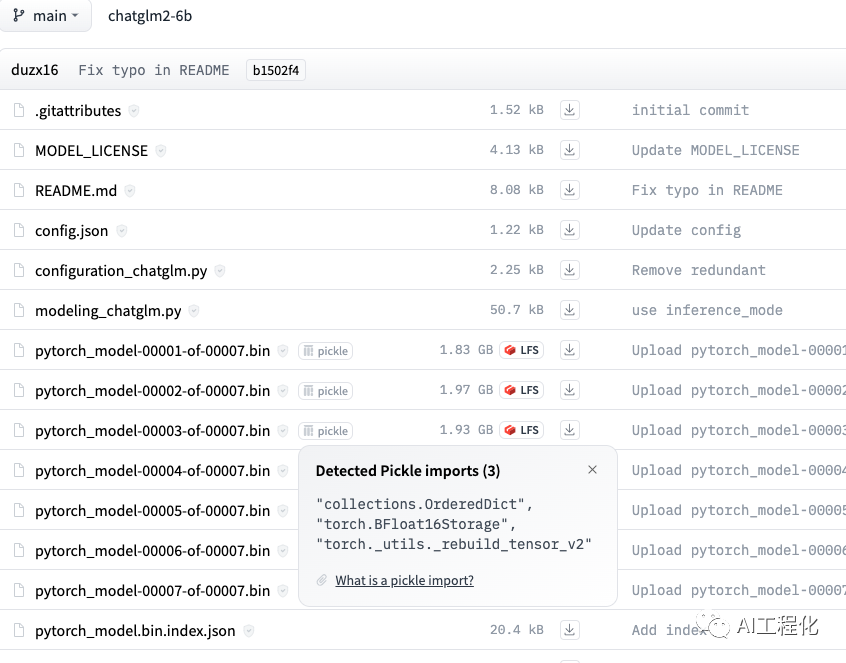Expand pickle badge on pytorch_model-00002
846x663 pixels.
[x=326, y=391]
